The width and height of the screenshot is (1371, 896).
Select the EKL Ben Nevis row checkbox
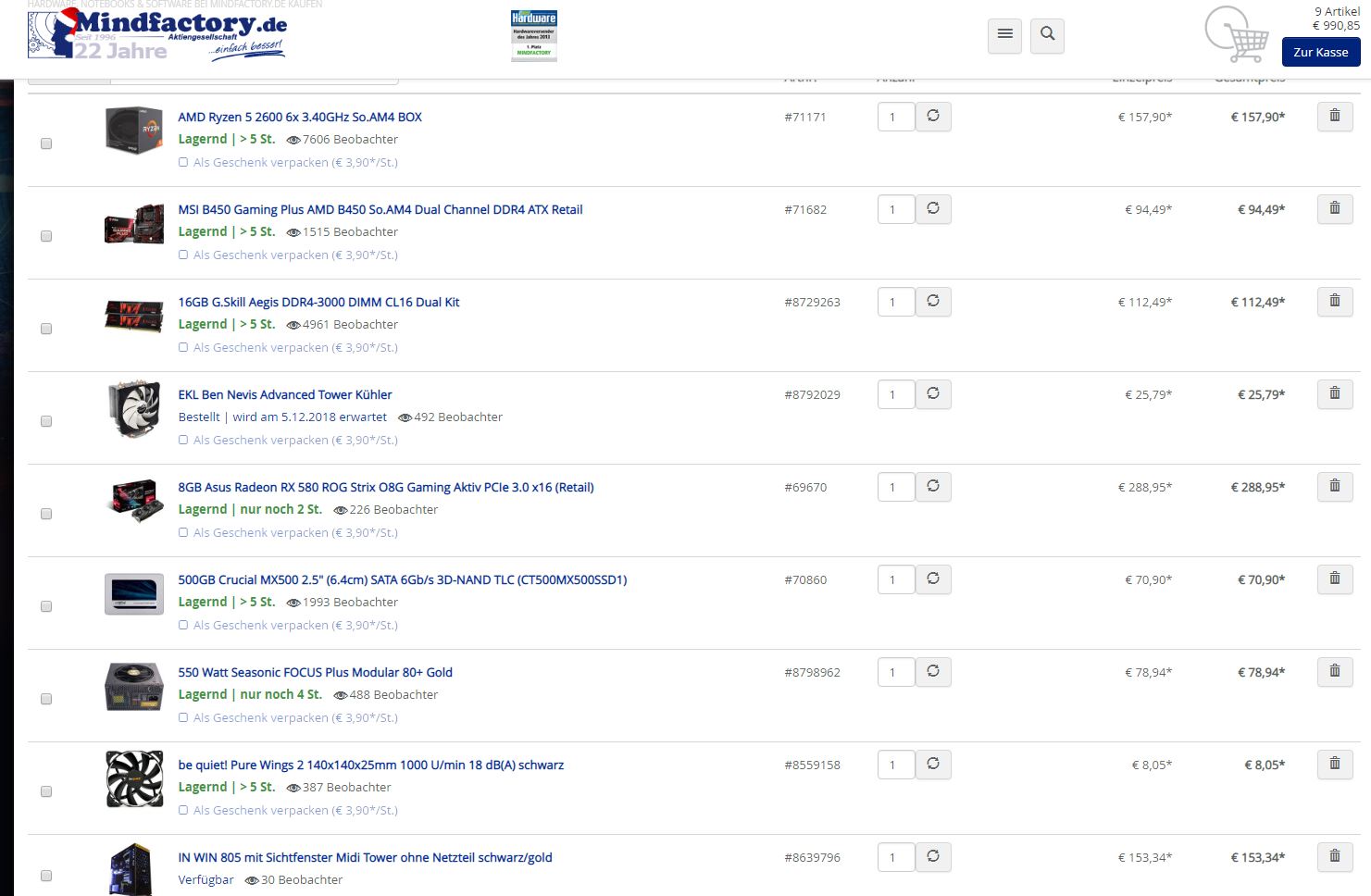click(46, 421)
